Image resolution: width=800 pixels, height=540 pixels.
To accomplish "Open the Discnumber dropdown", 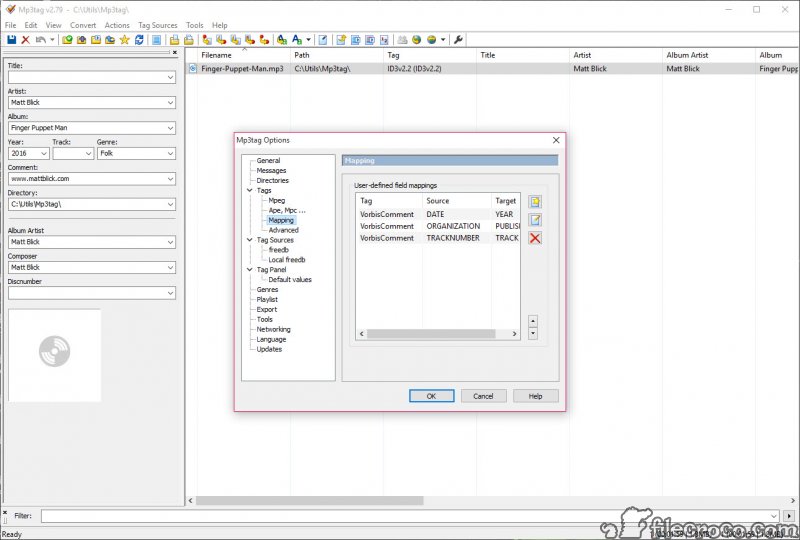I will tap(170, 293).
